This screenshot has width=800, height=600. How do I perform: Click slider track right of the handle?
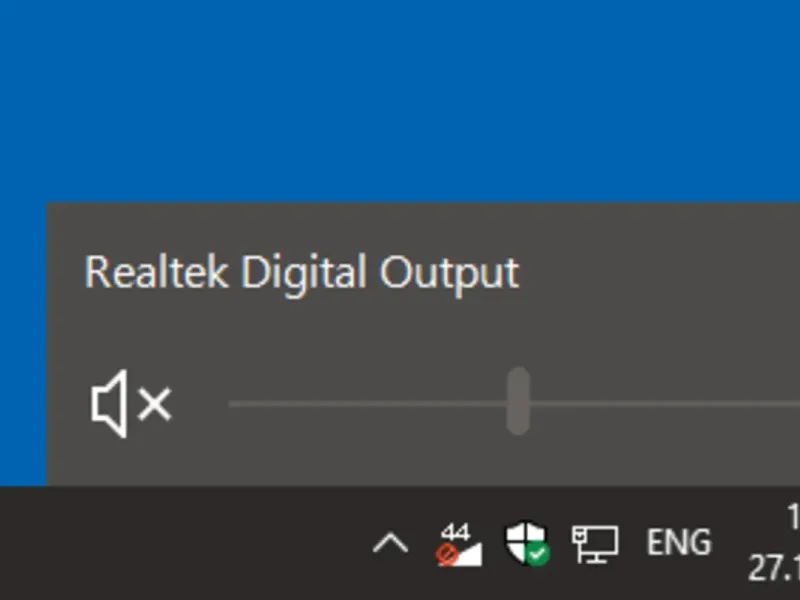coord(660,404)
